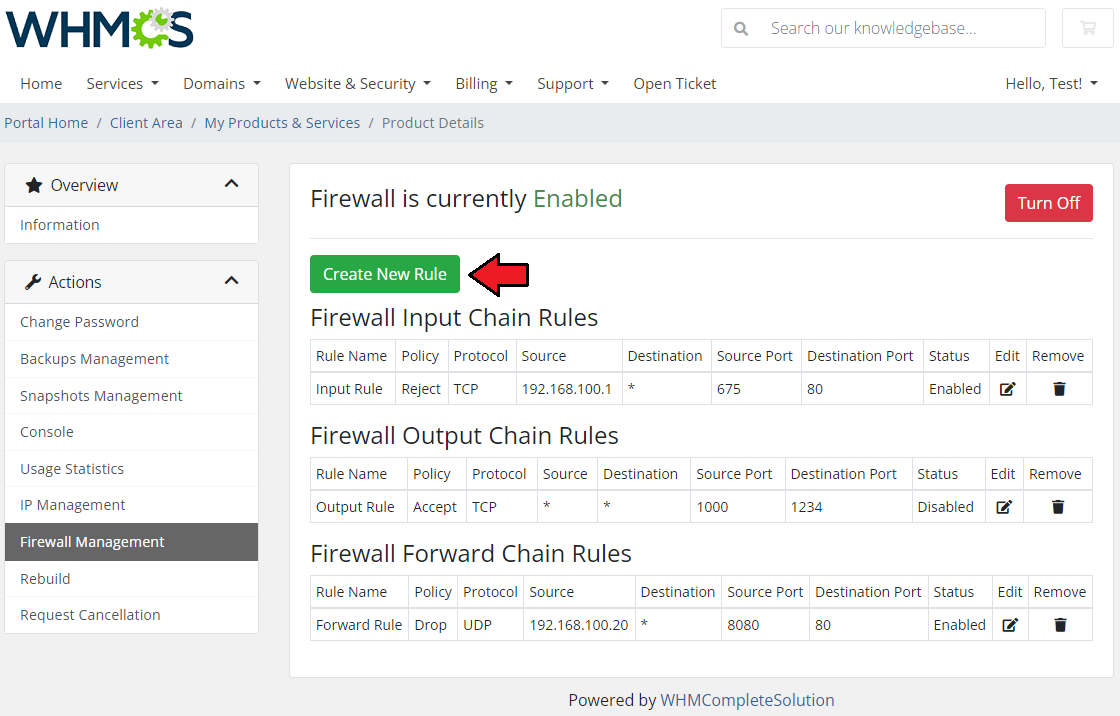
Task: Edit the Output Rule entry
Action: (1004, 507)
